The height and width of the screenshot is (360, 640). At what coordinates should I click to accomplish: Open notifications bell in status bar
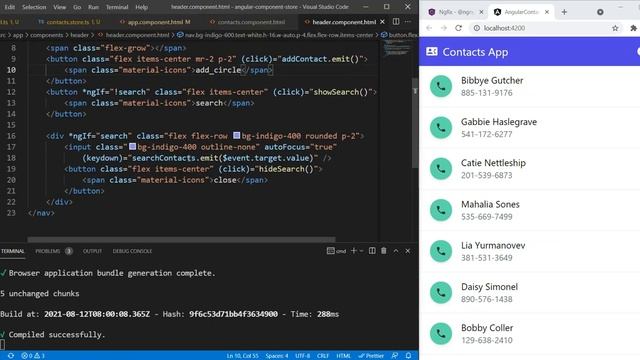click(408, 356)
